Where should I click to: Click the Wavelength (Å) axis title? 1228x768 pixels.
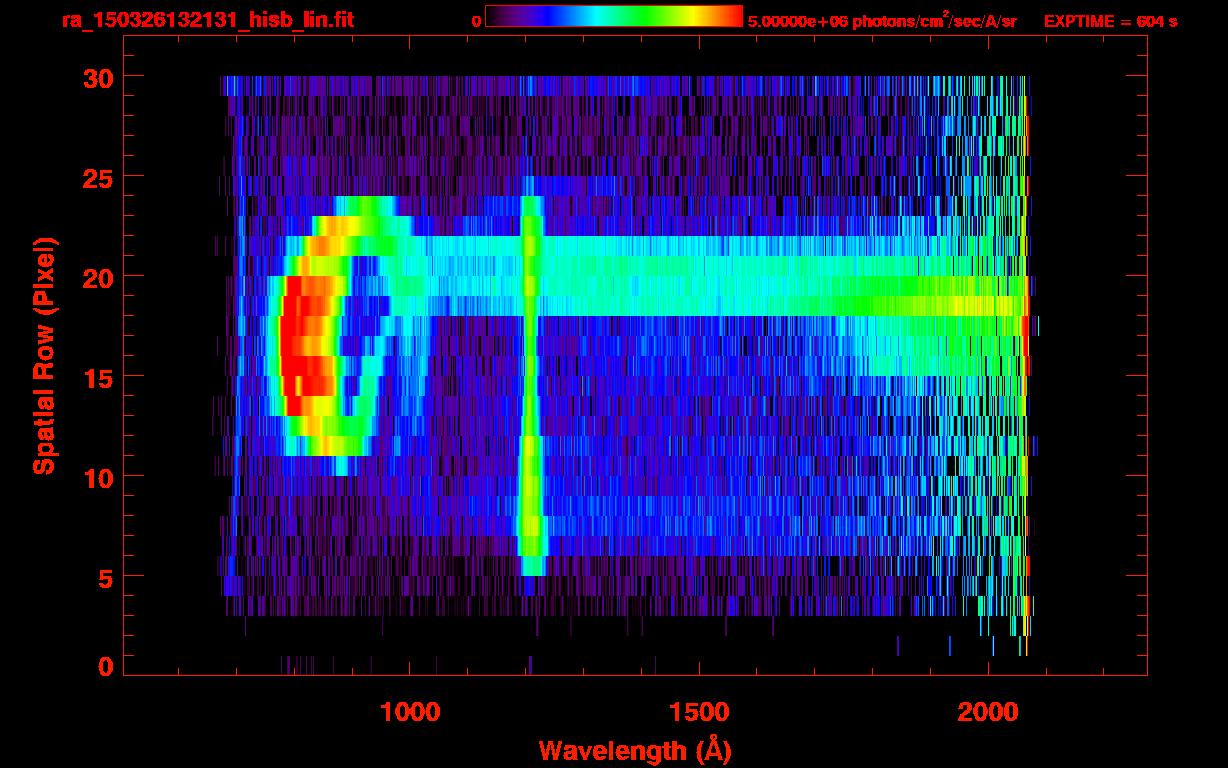631,750
